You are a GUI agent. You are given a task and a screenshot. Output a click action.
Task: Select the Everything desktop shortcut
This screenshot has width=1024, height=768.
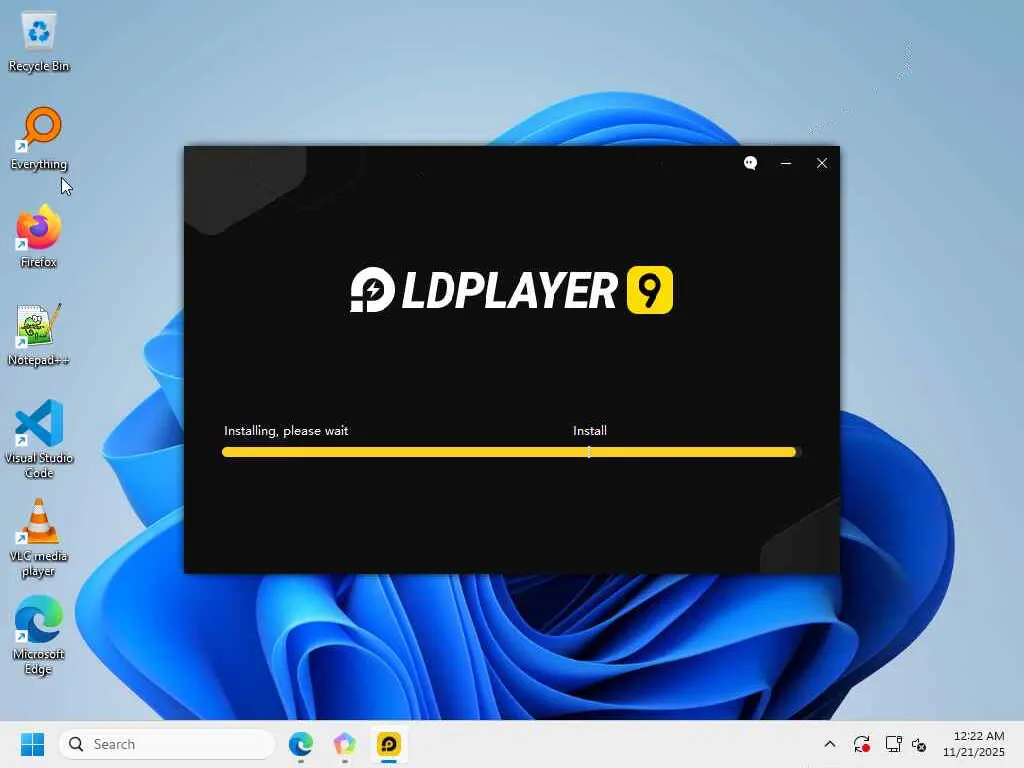point(39,139)
